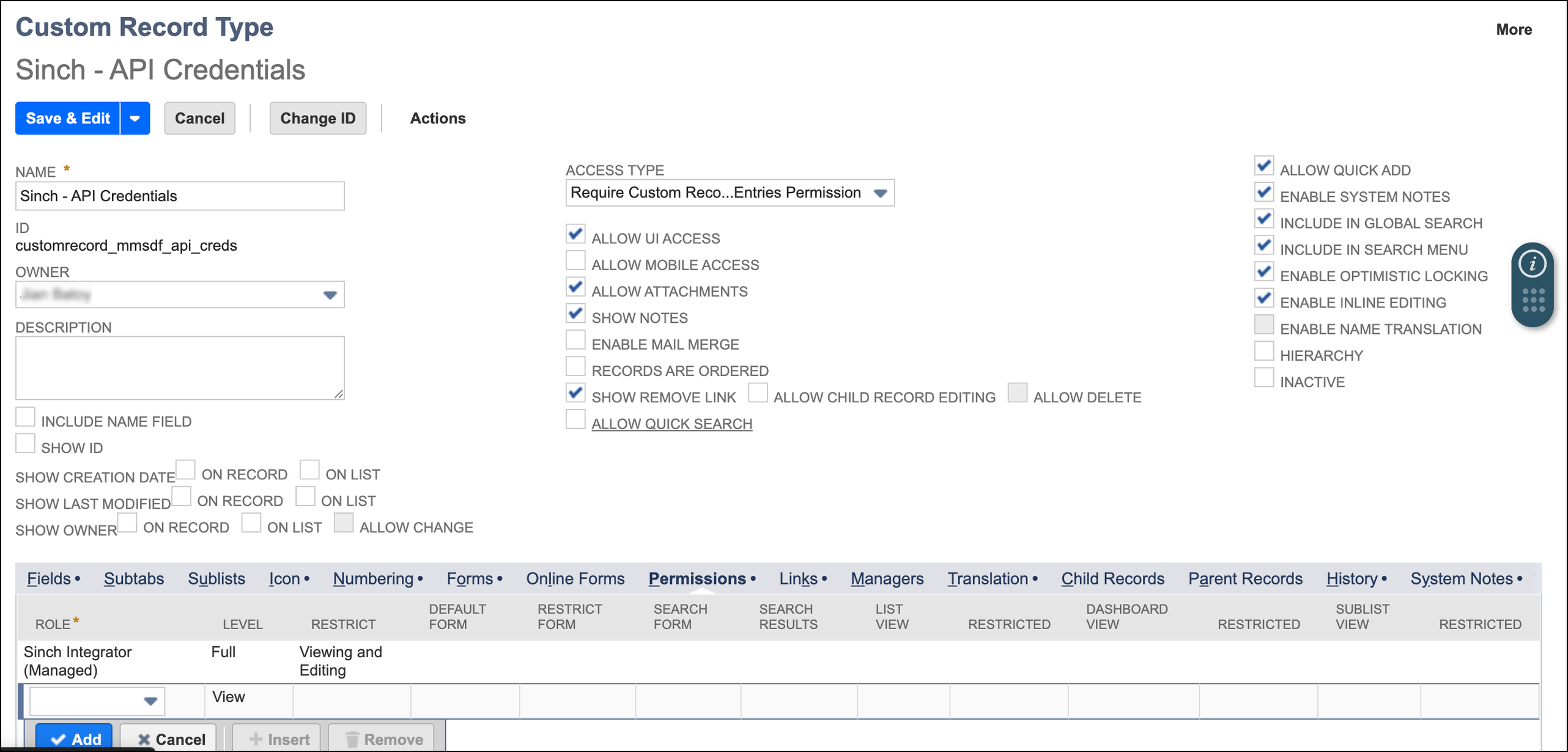The height and width of the screenshot is (752, 1568).
Task: Open the Online Forms tab
Action: [x=575, y=578]
